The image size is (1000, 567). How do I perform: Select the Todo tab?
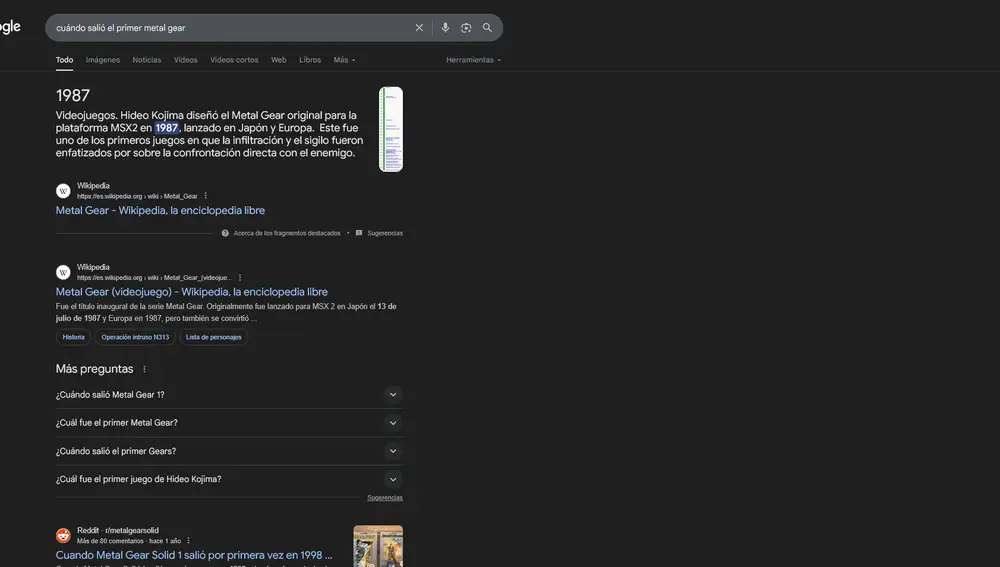(x=64, y=60)
